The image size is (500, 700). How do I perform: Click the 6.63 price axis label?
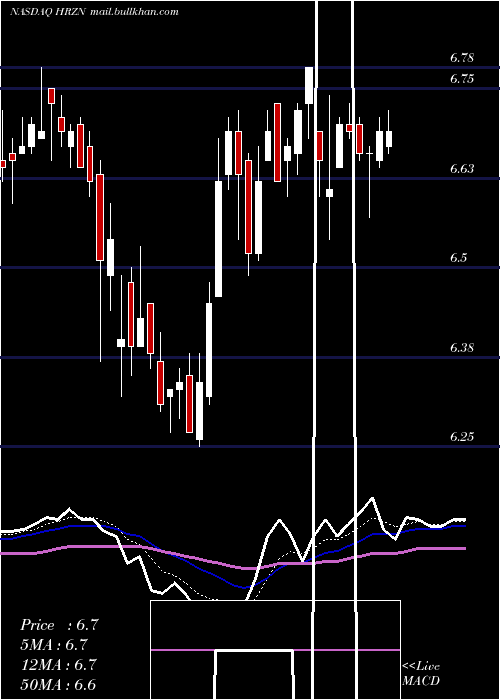462,168
